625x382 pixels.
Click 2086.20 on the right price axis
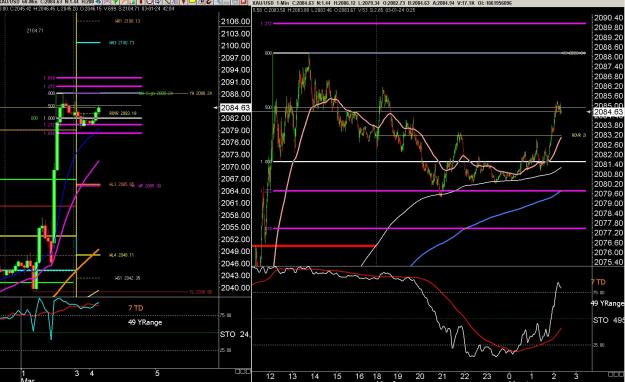[609, 86]
